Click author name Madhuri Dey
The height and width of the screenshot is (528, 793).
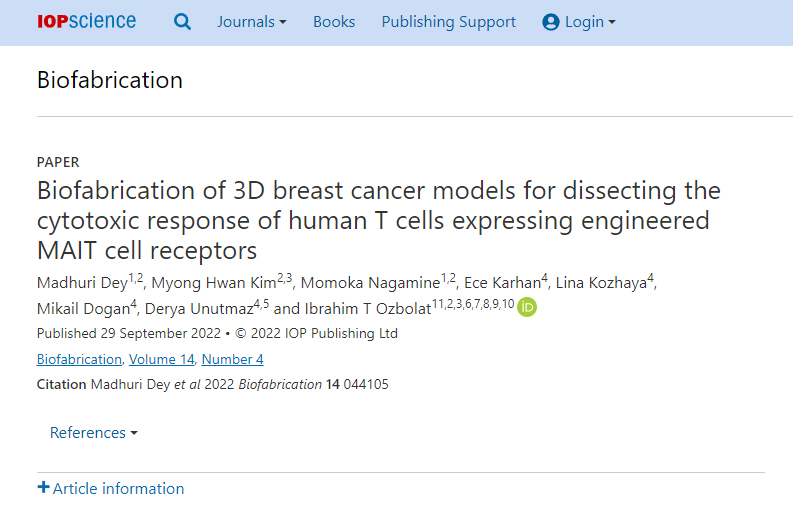click(82, 283)
